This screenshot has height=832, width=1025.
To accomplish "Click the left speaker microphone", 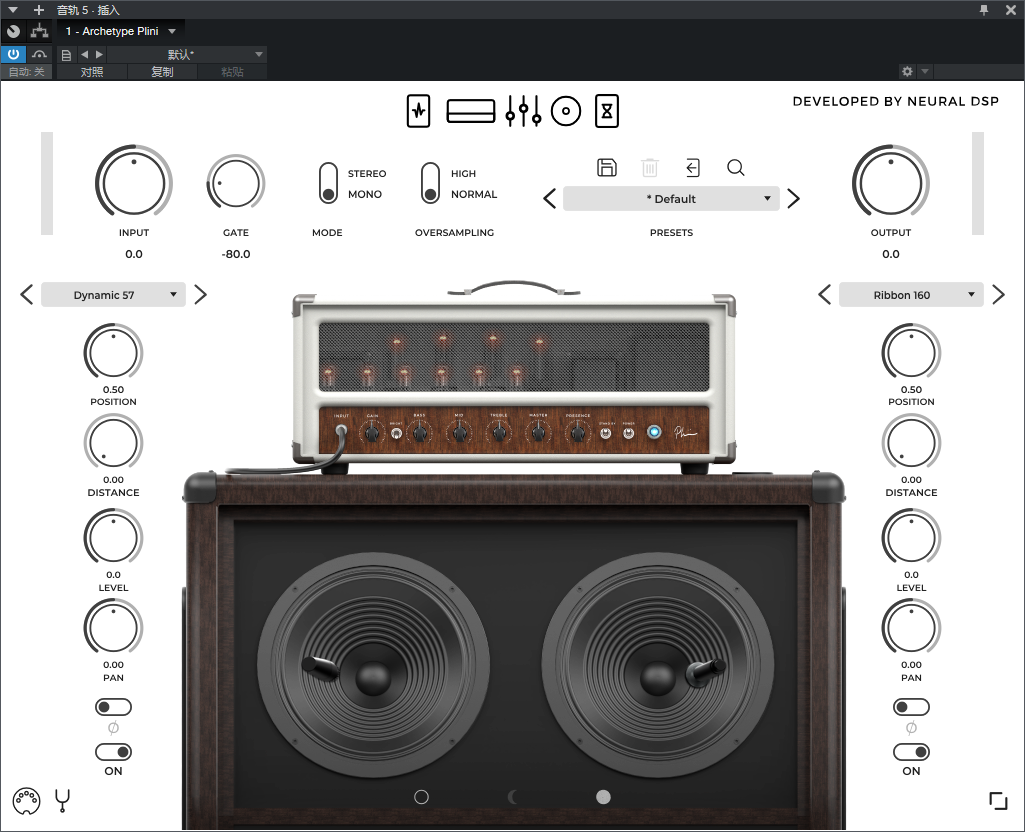I will pos(320,667).
